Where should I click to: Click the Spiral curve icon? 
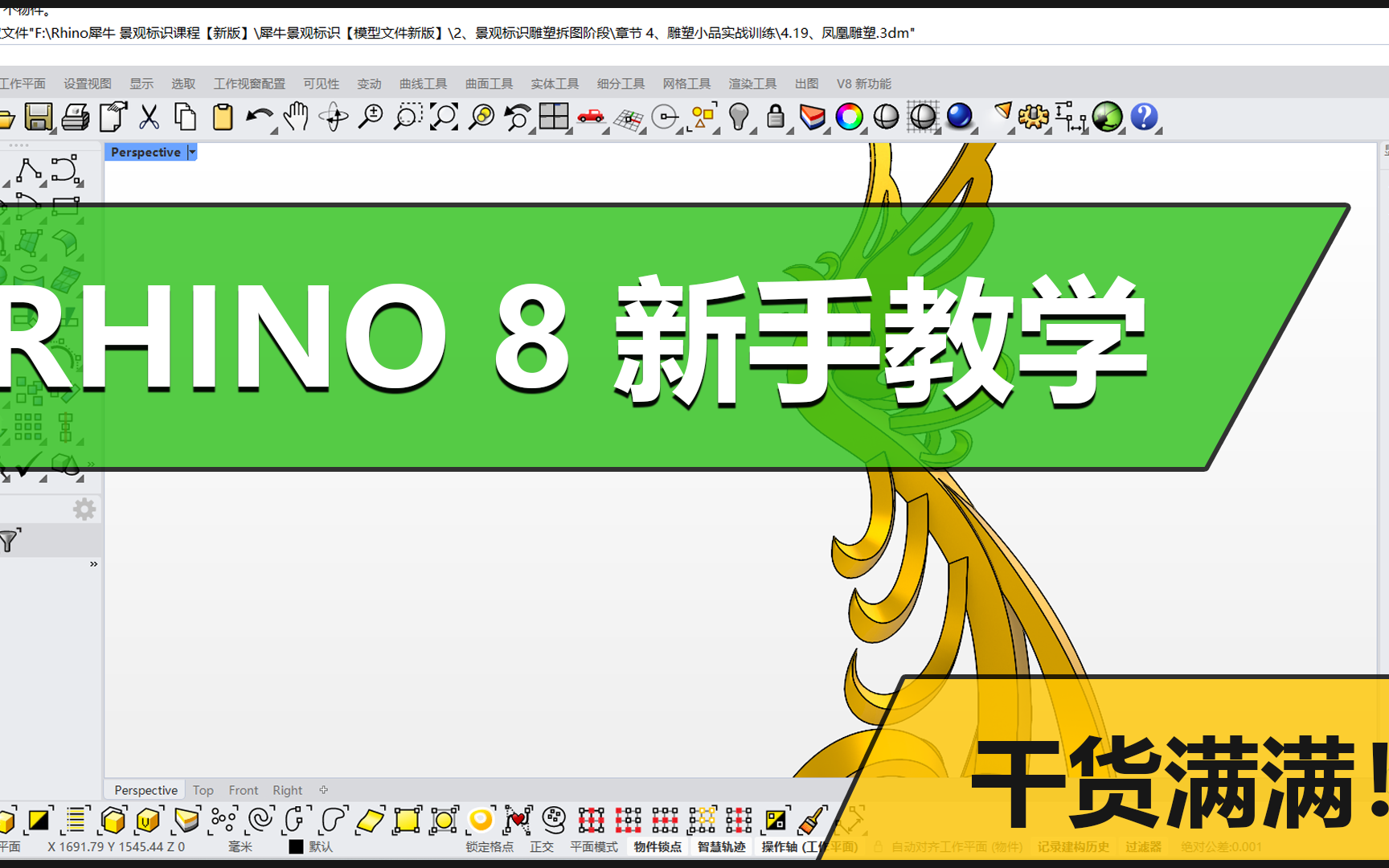tap(260, 820)
